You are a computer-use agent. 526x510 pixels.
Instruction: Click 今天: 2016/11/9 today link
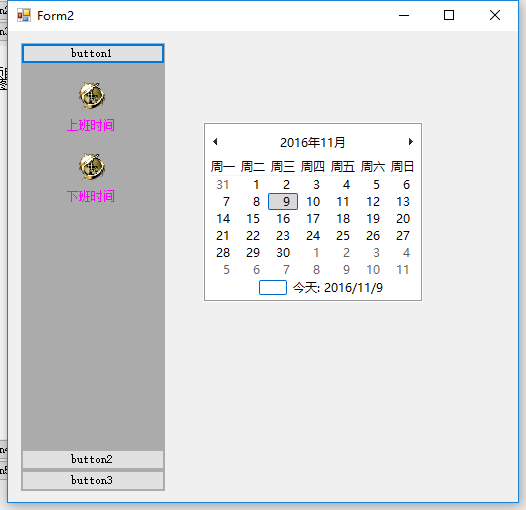pos(338,288)
